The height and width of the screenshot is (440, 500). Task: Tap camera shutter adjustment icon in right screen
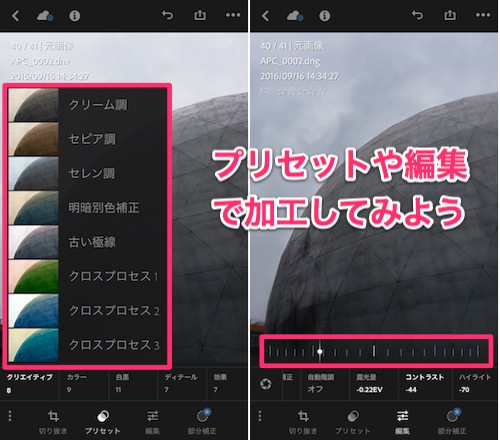click(266, 384)
